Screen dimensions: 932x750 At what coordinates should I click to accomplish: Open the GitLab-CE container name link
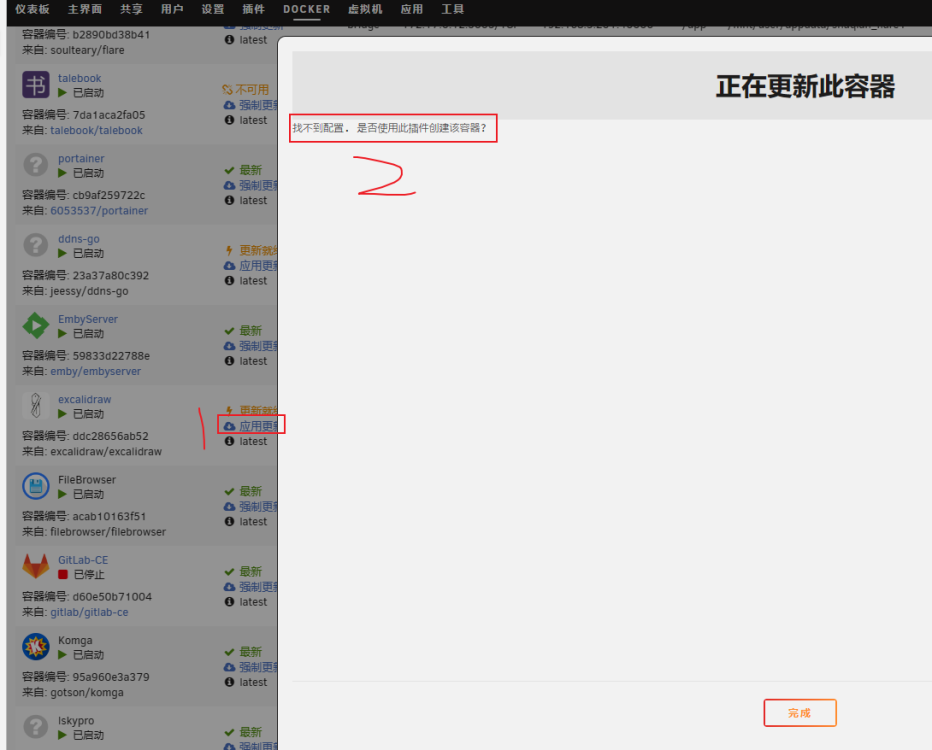tap(83, 560)
